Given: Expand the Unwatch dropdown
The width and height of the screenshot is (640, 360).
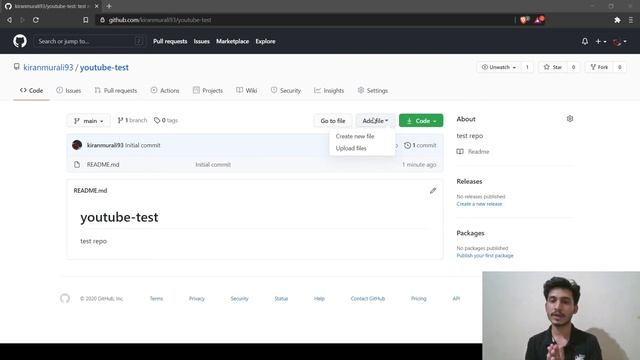Looking at the screenshot, I should 499,67.
